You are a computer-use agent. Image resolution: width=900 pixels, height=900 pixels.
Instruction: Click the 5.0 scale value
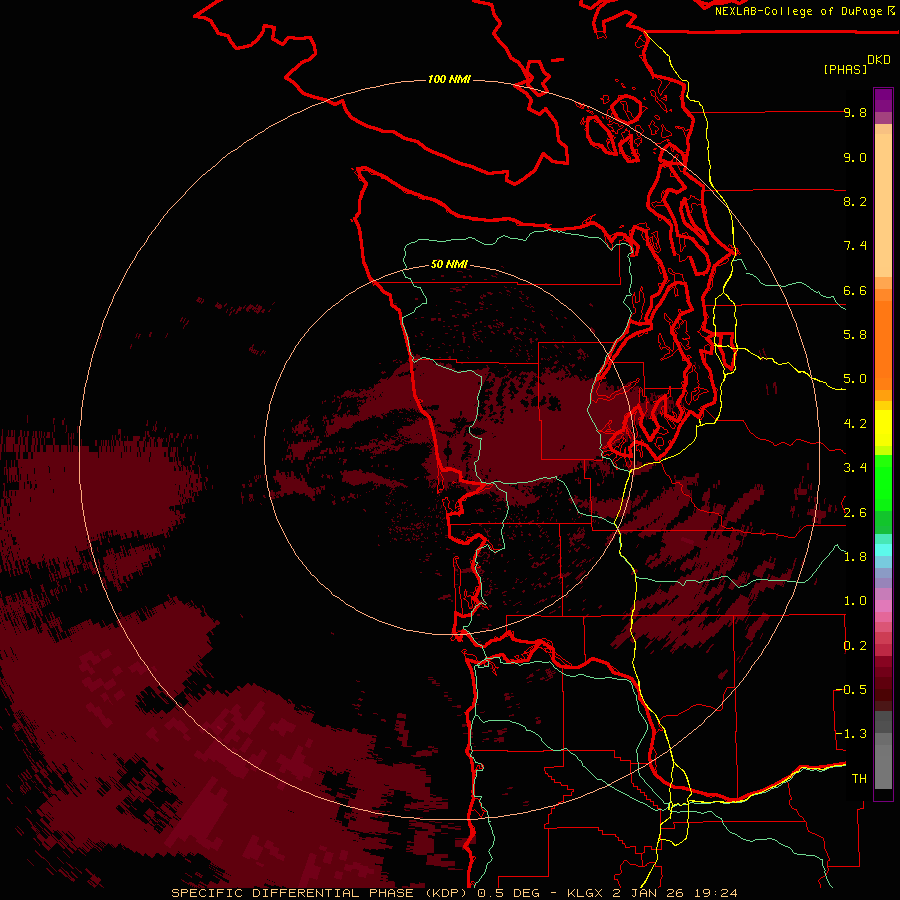coord(855,379)
